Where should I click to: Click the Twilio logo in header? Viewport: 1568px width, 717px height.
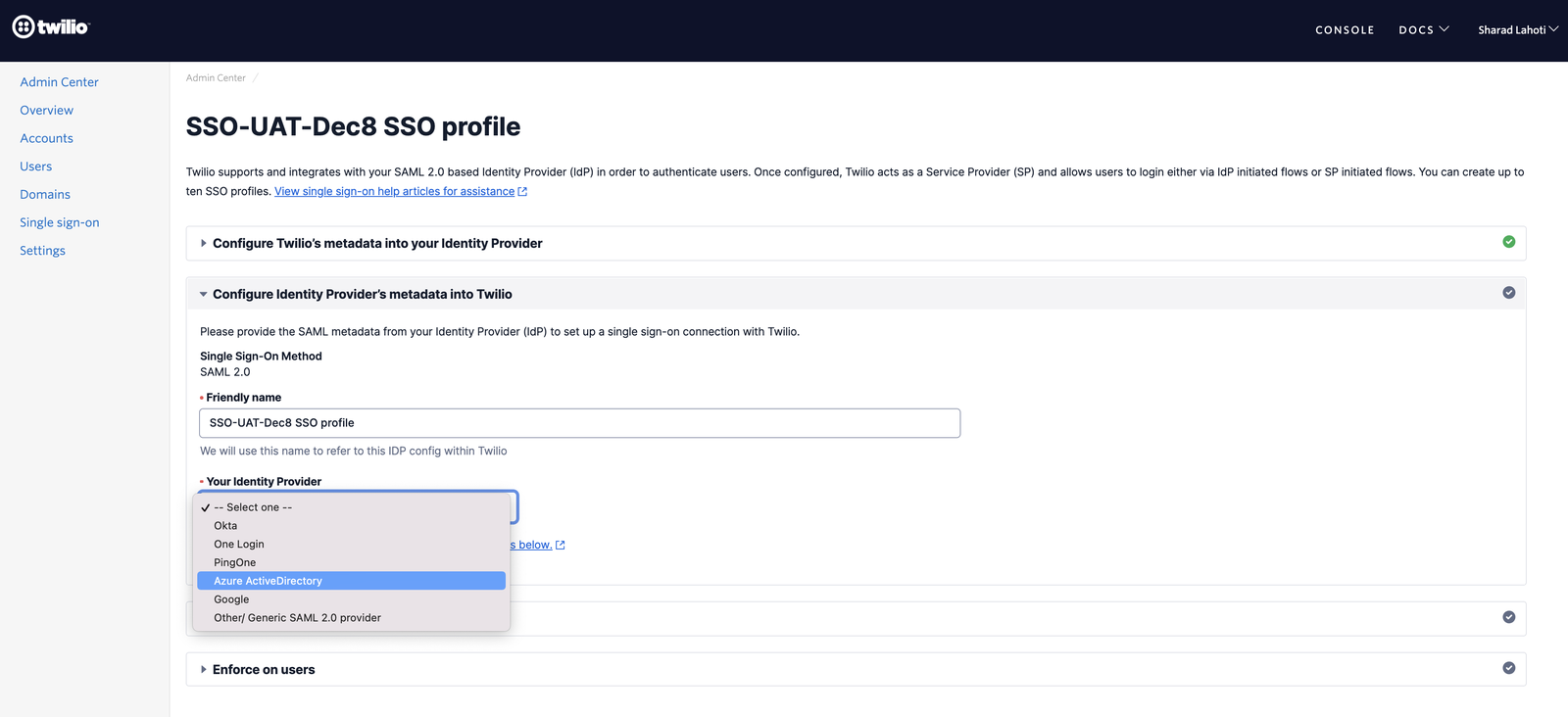tap(51, 27)
